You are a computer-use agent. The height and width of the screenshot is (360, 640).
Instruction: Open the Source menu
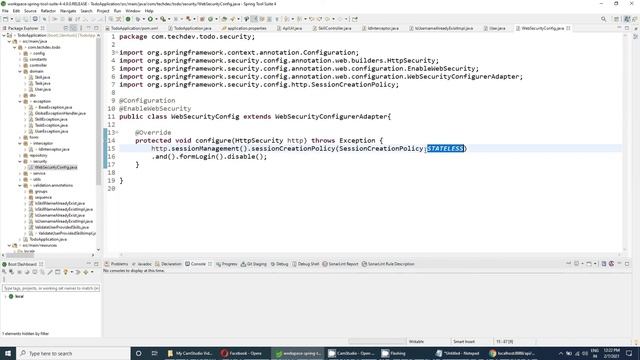(x=30, y=11)
